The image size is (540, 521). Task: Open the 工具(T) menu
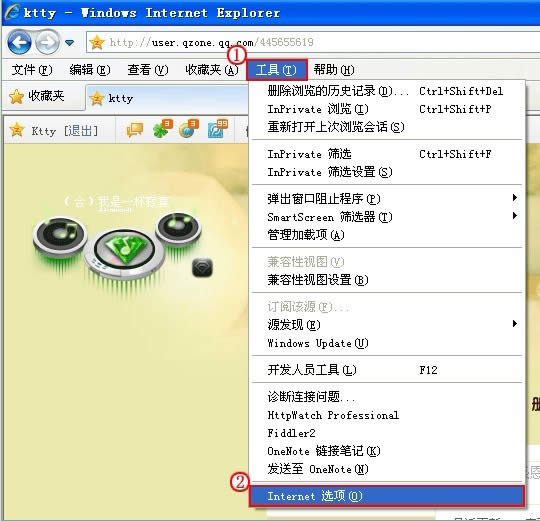(x=277, y=70)
